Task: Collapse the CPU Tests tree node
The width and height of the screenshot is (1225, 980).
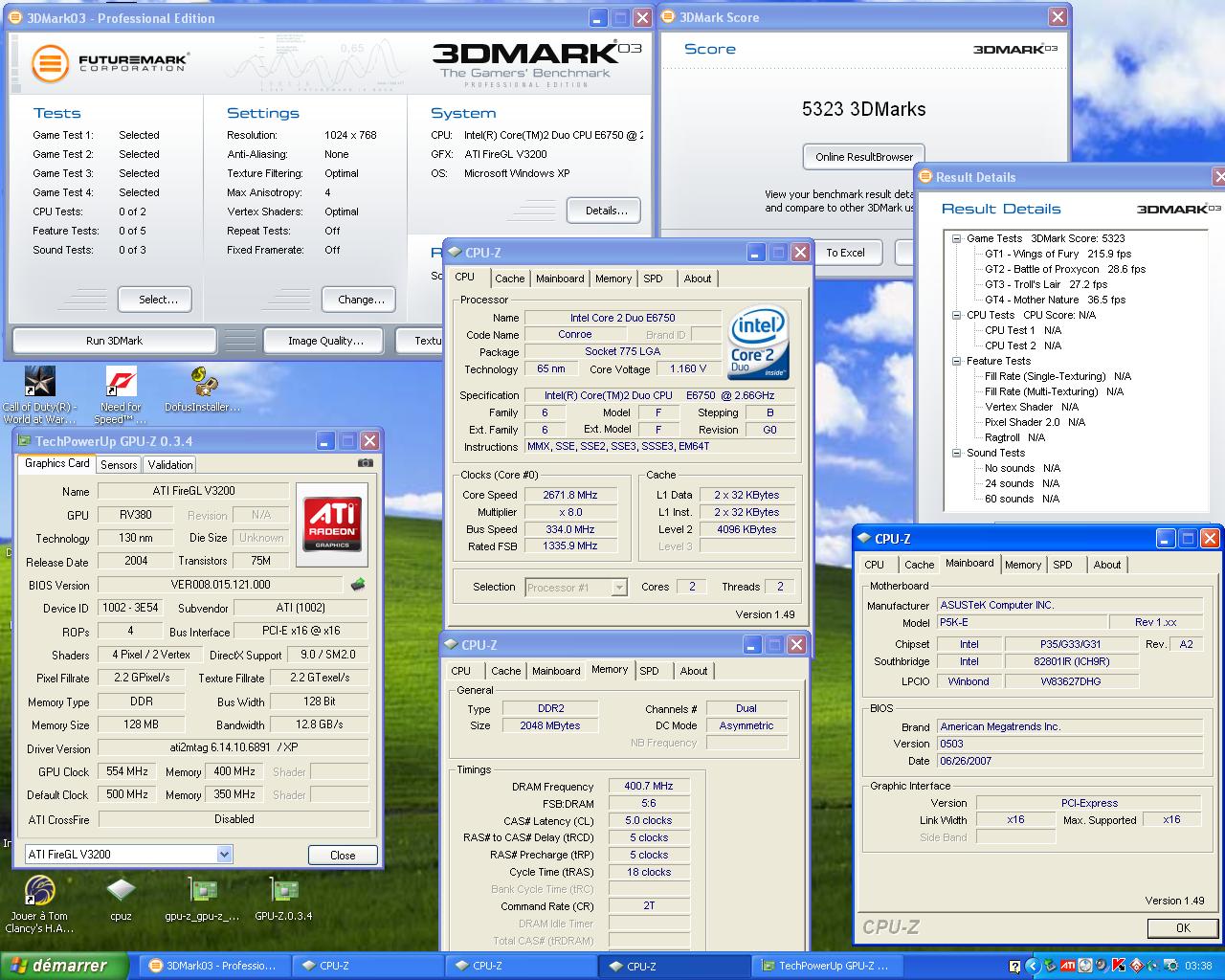Action: click(x=956, y=315)
